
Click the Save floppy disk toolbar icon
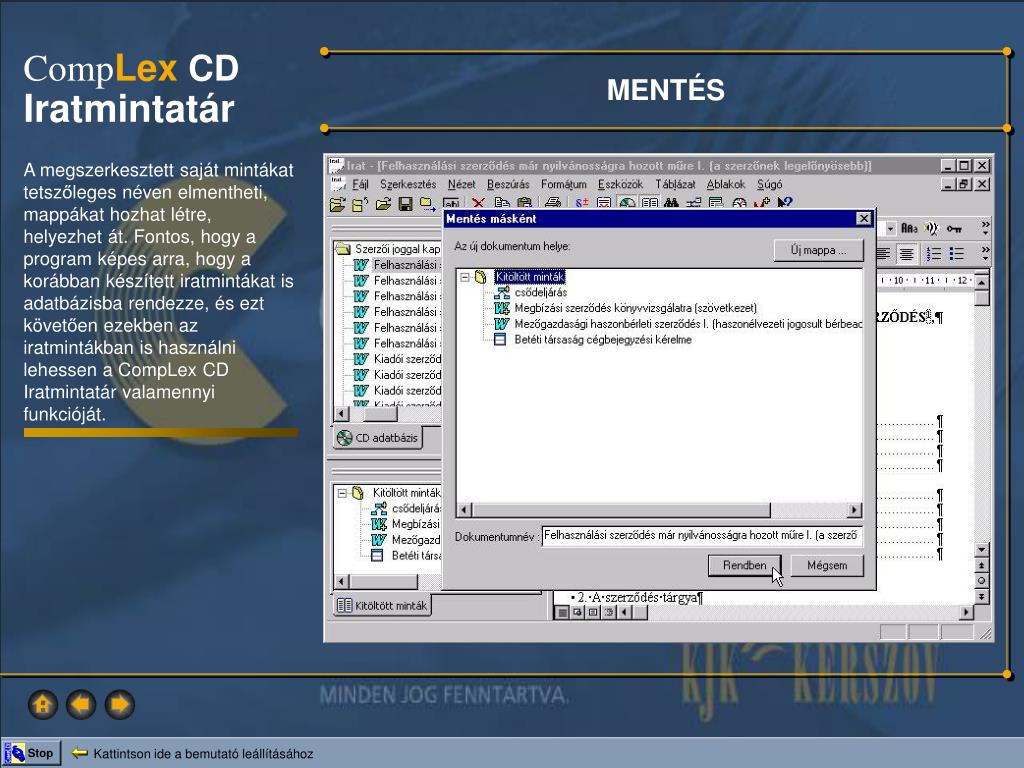coord(406,204)
